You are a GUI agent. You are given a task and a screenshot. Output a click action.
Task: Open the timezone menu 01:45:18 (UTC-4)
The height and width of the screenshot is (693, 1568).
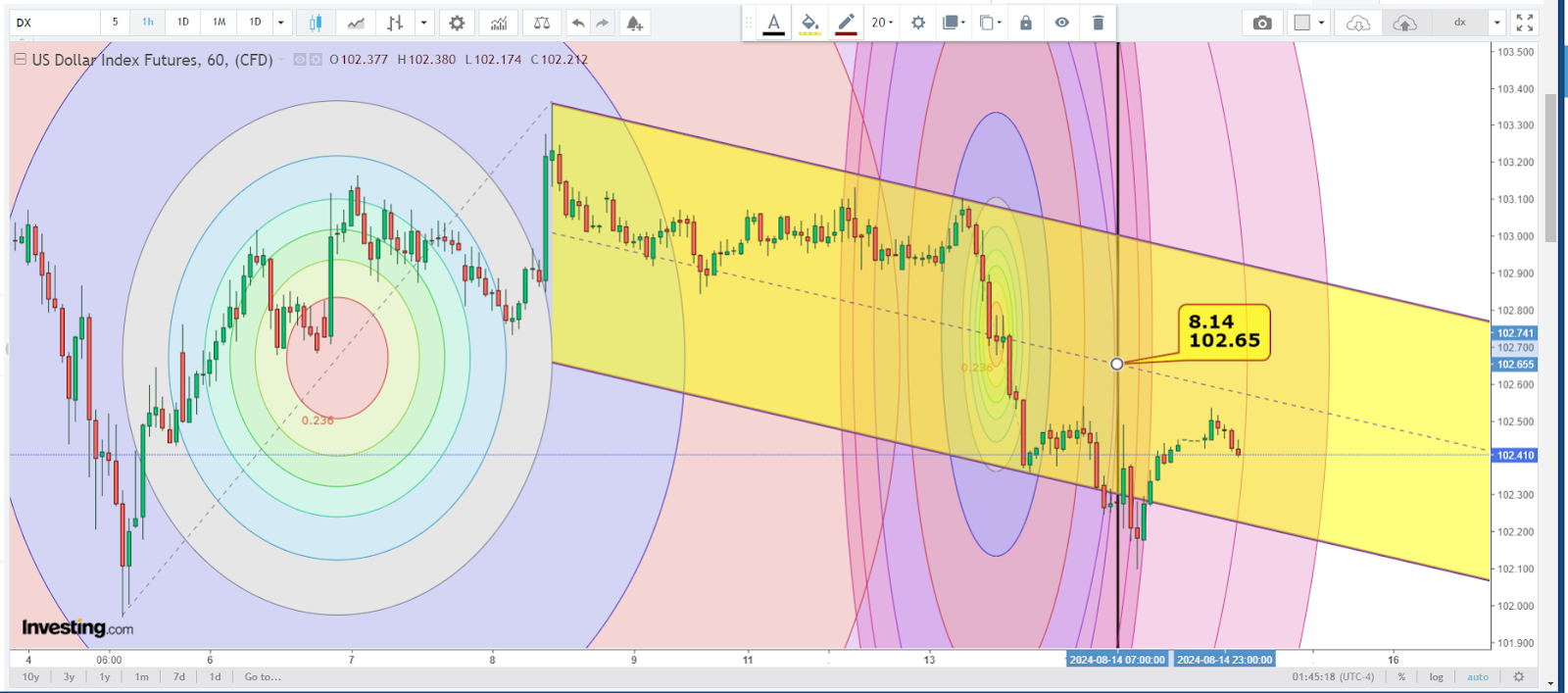pos(1333,676)
